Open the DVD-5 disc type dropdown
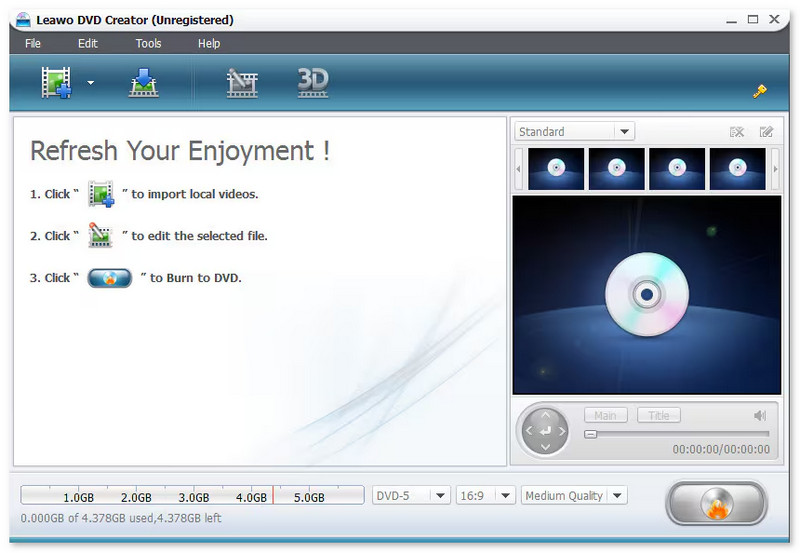The height and width of the screenshot is (553, 800). click(x=411, y=495)
